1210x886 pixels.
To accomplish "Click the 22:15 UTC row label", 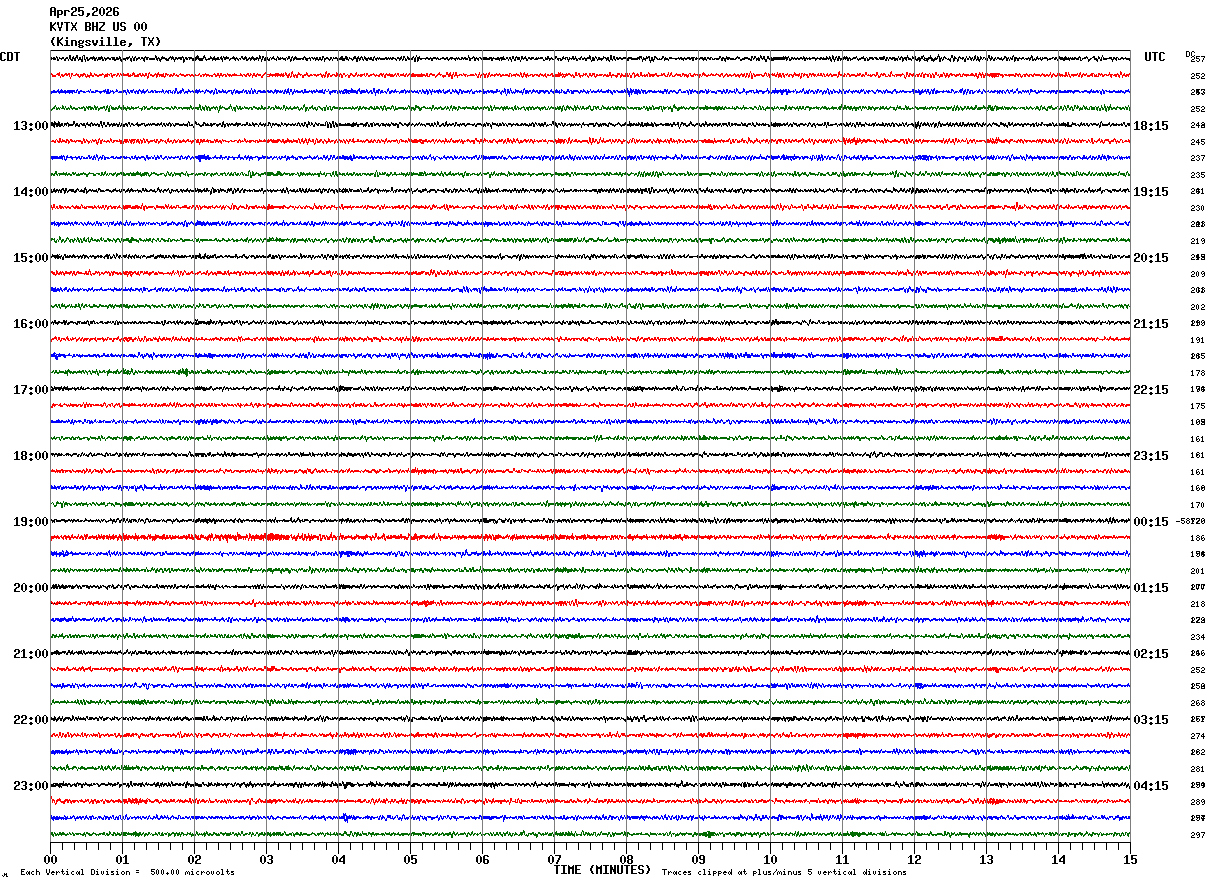I will [x=1151, y=390].
